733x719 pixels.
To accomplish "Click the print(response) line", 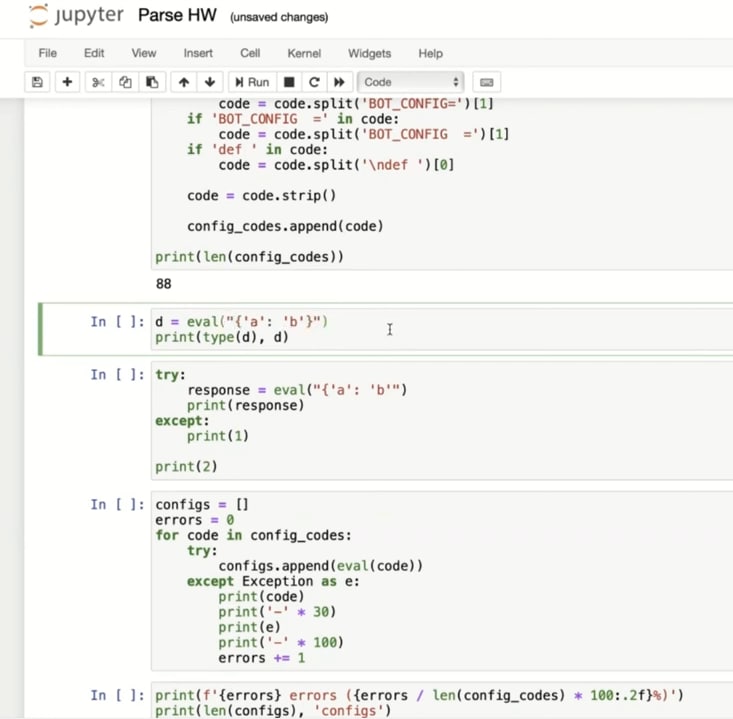I will point(245,405).
